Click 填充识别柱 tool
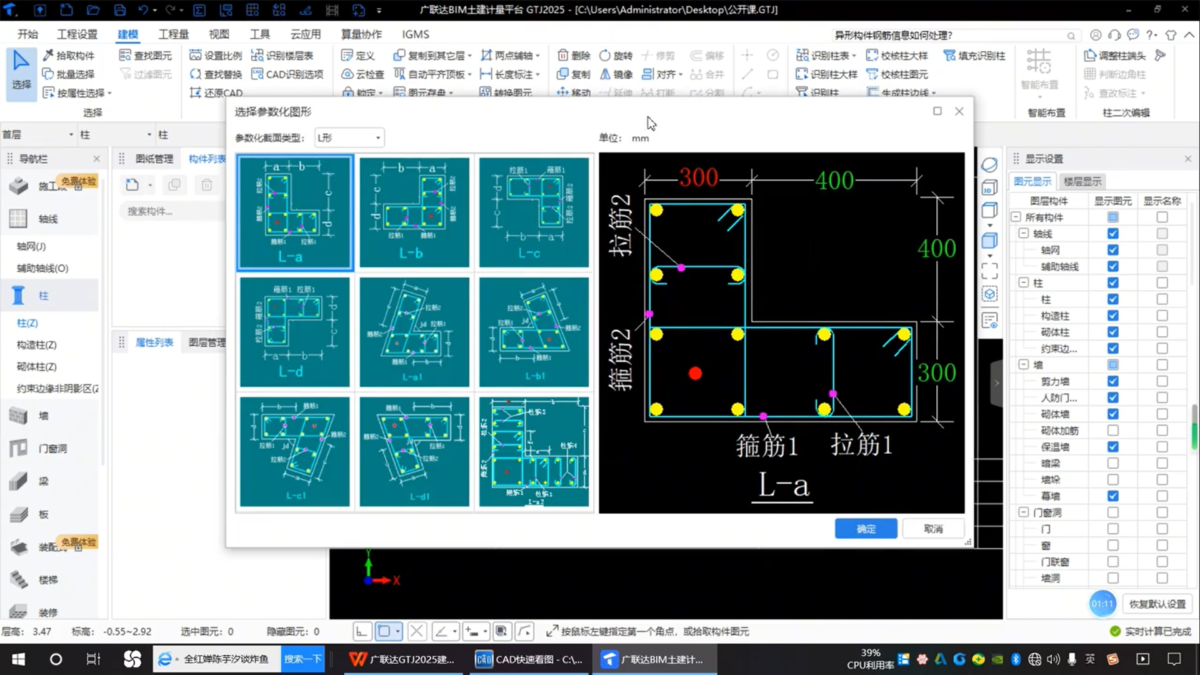Image resolution: width=1200 pixels, height=675 pixels. (x=974, y=56)
